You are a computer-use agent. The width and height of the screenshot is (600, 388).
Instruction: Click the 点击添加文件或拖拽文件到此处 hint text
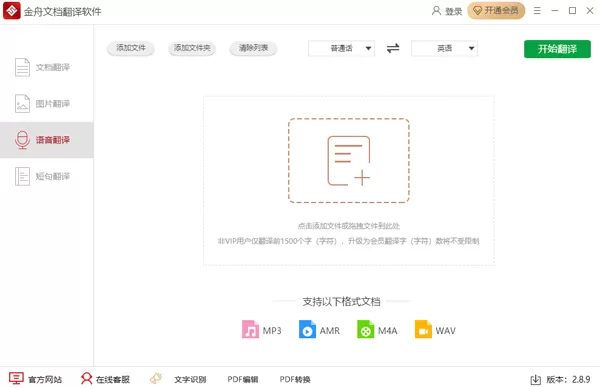tap(349, 226)
